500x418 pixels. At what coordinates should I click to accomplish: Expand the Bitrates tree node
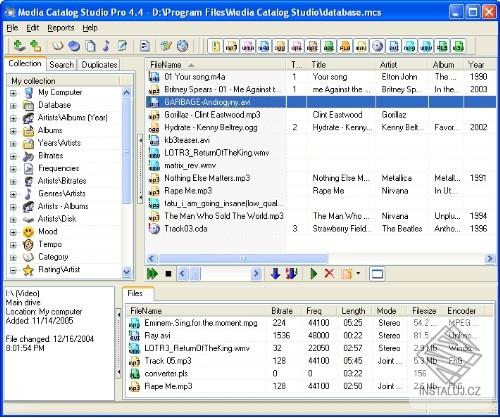13,156
